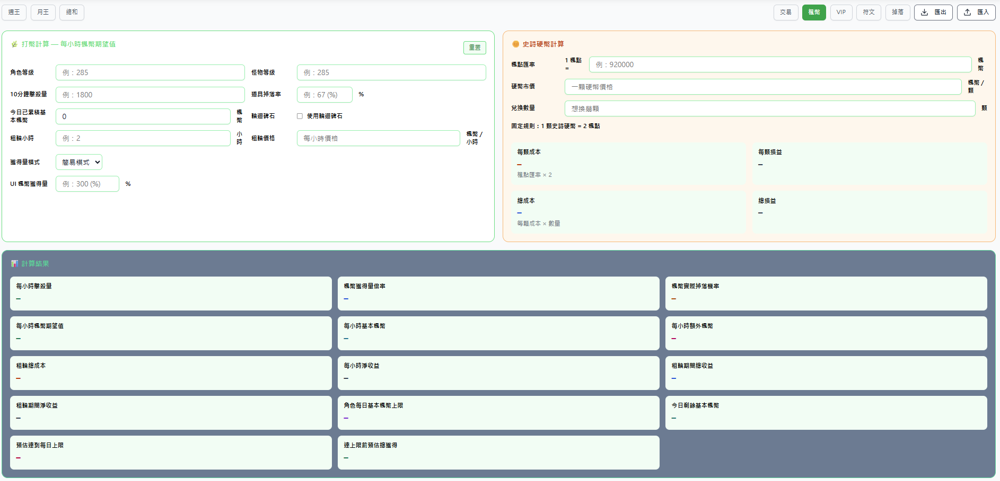
Task: Click the 今日剩餘基本楓幣 result card
Action: click(x=826, y=413)
